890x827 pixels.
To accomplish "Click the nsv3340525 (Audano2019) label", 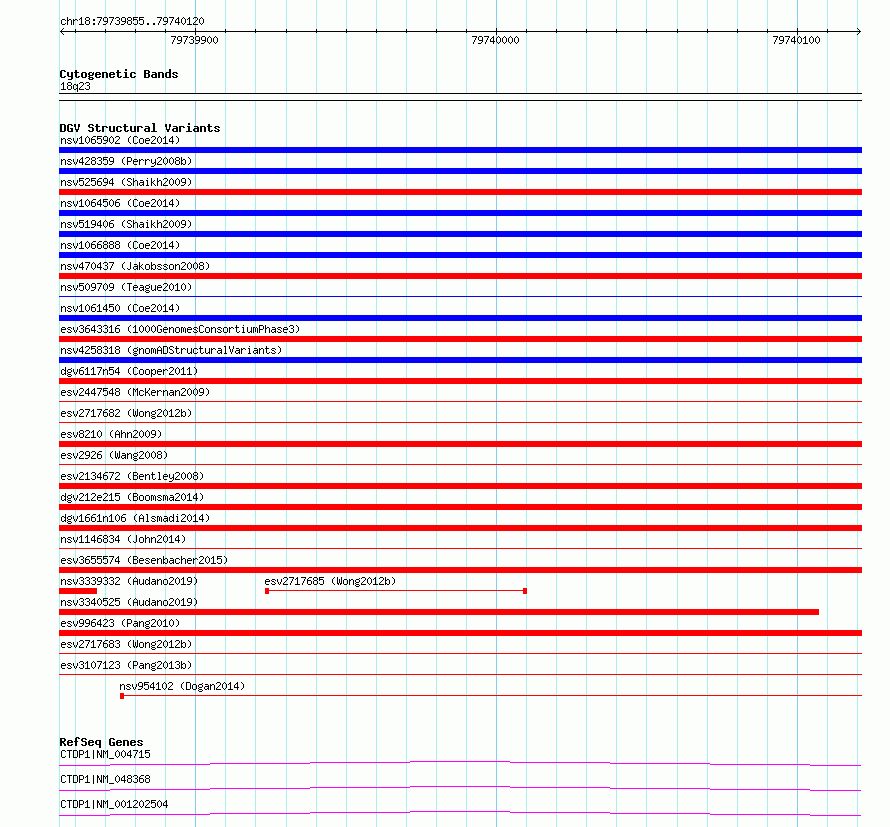I will click(129, 602).
